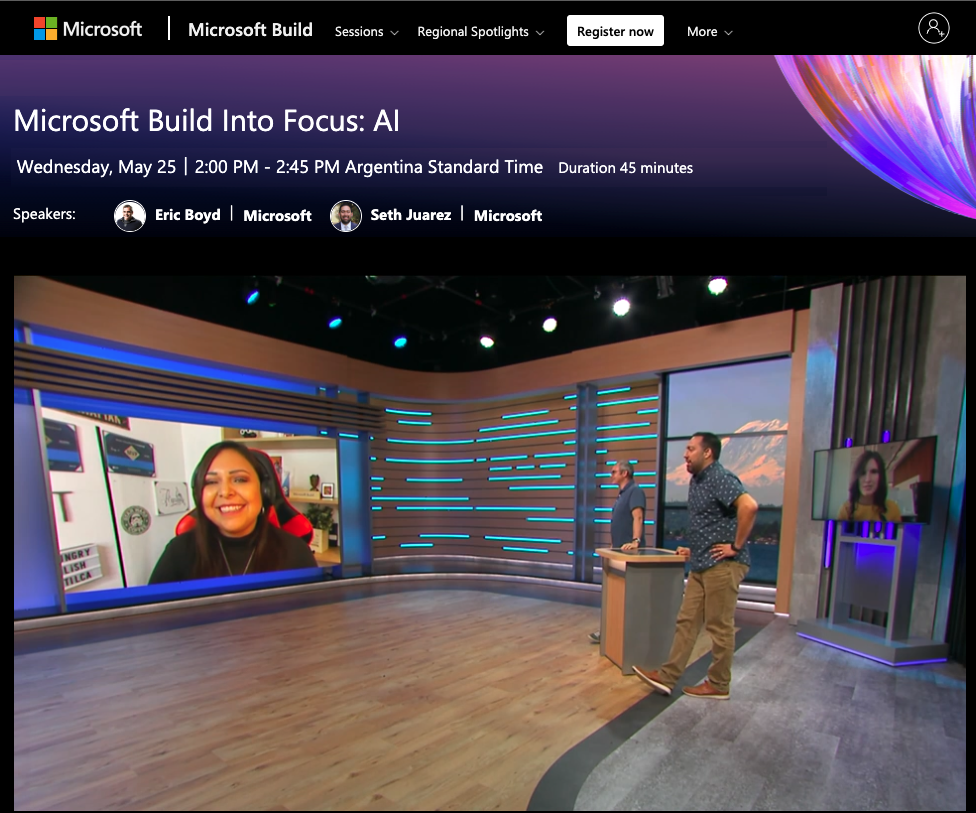Open Seth Juarez's speaker name link
The height and width of the screenshot is (813, 976).
[410, 215]
